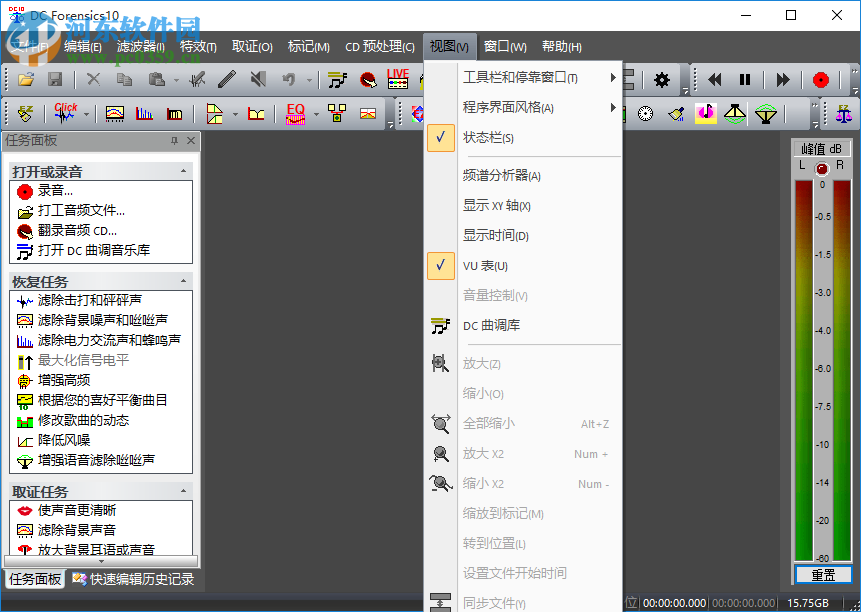Click the save floppy disk toolbar icon
Viewport: 861px width, 612px height.
55,80
